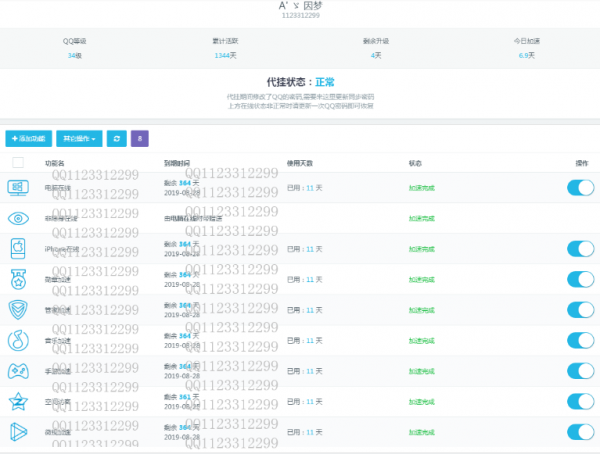This screenshot has width=600, height=454.
Task: Click the 加速完成 status in eye icon row
Action: [x=422, y=219]
